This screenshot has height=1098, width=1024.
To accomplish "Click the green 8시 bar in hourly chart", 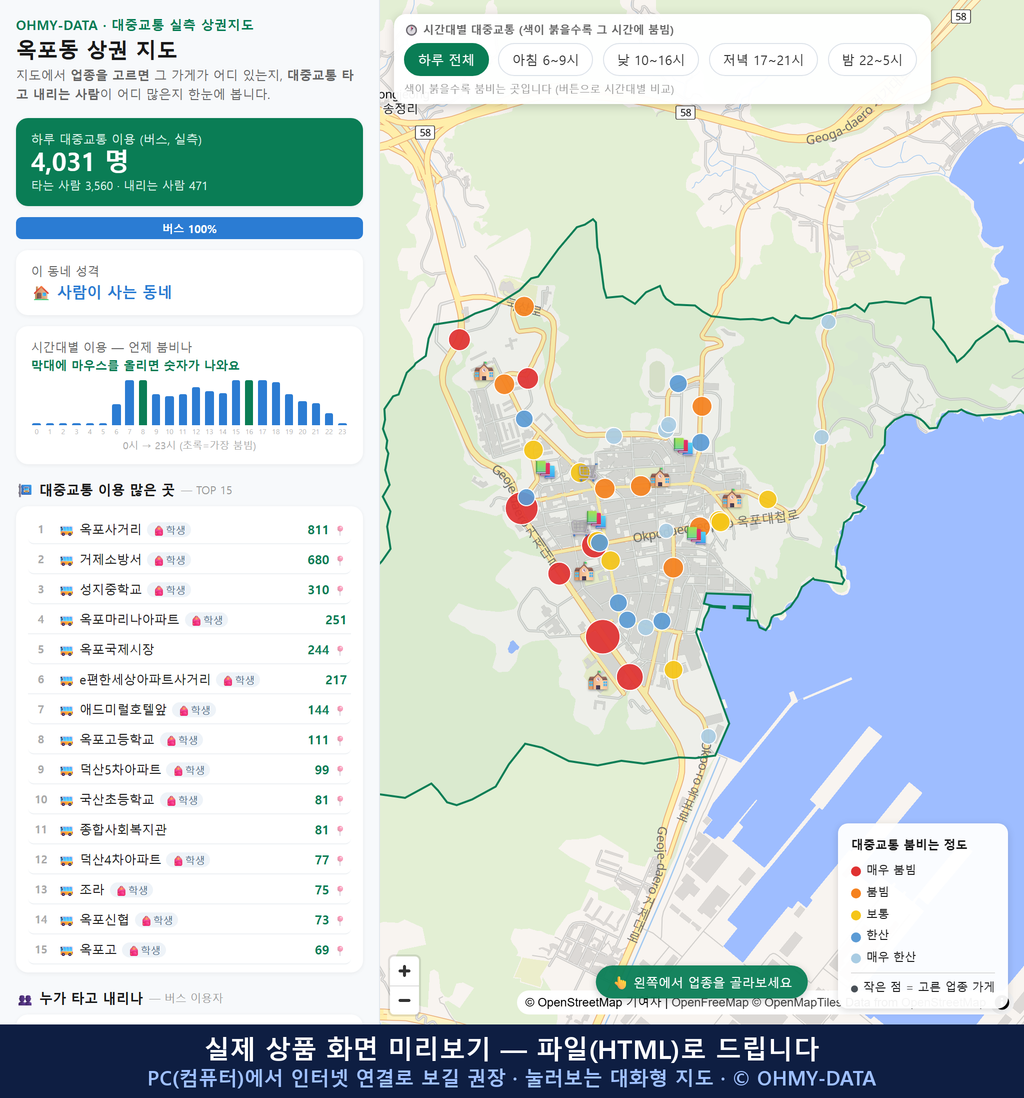I will 143,403.
